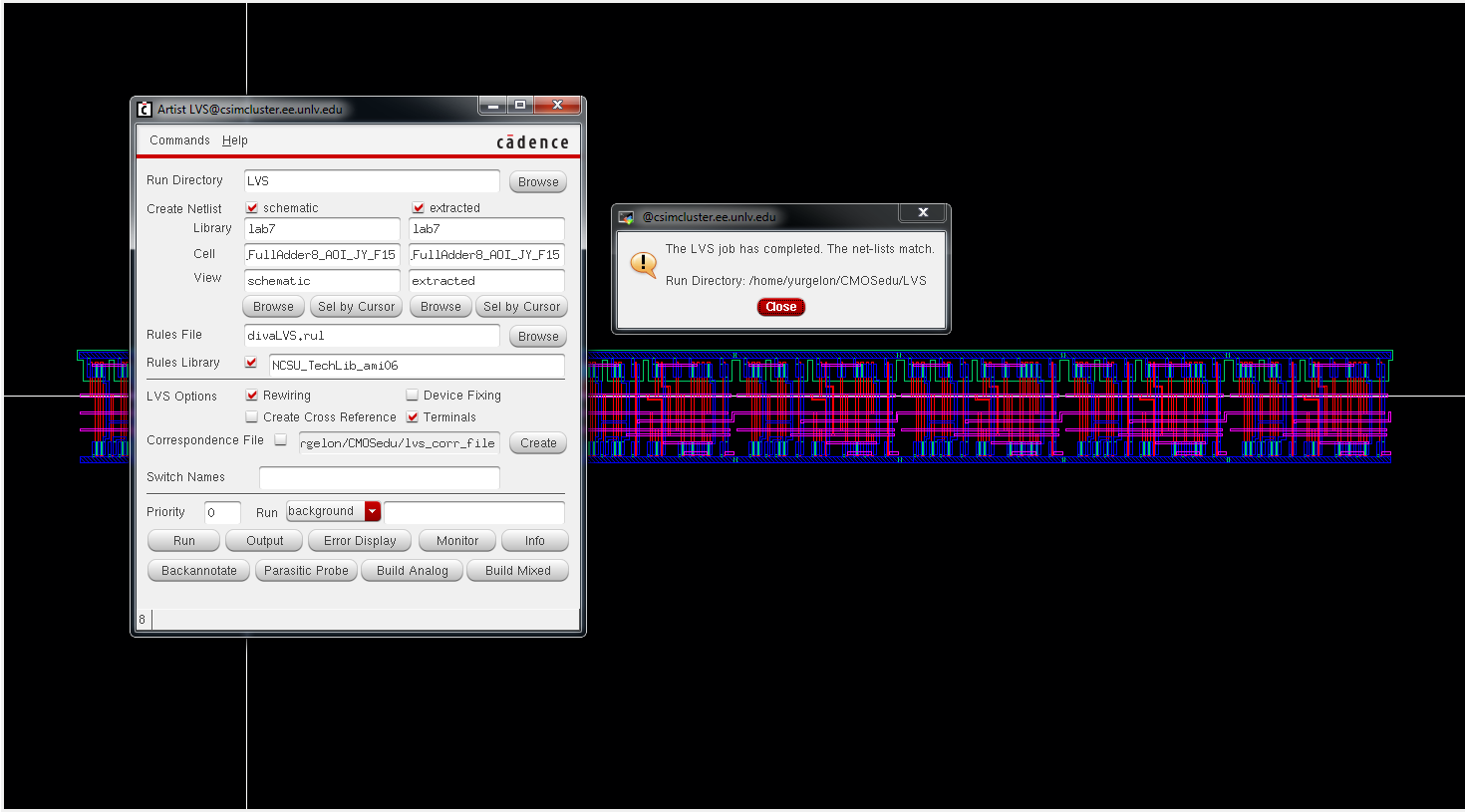
Task: Open the Run mode background dropdown
Action: coord(372,511)
